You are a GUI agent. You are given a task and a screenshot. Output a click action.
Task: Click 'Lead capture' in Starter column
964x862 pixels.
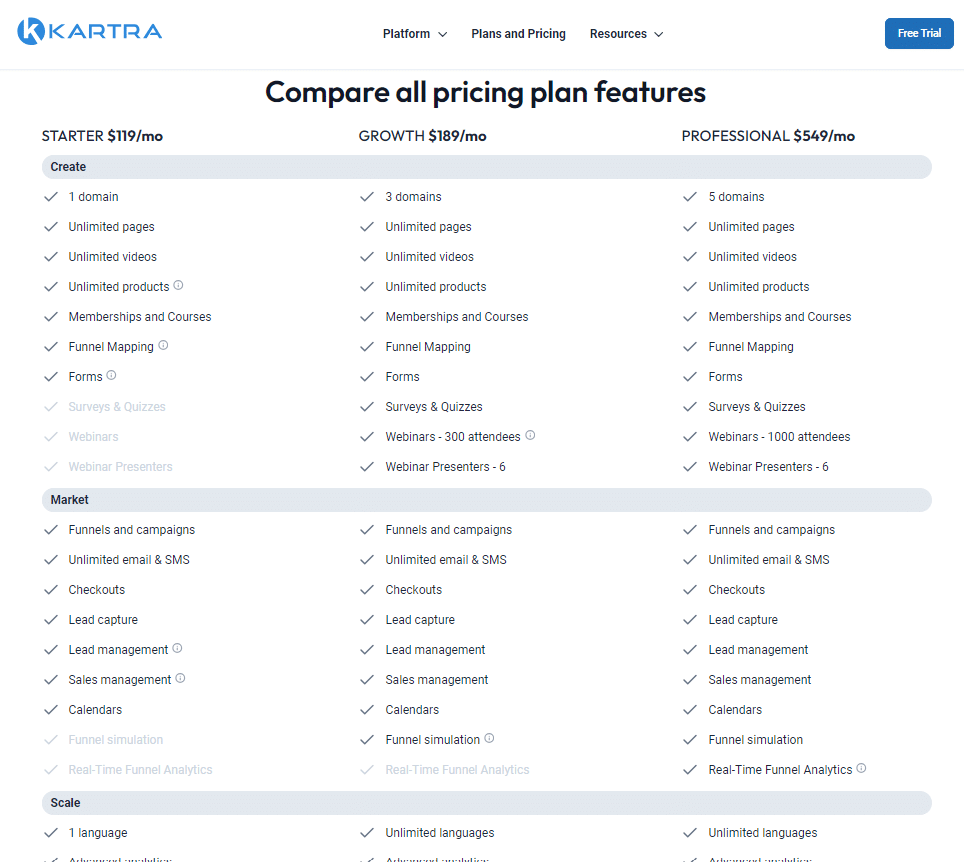pyautogui.click(x=103, y=620)
